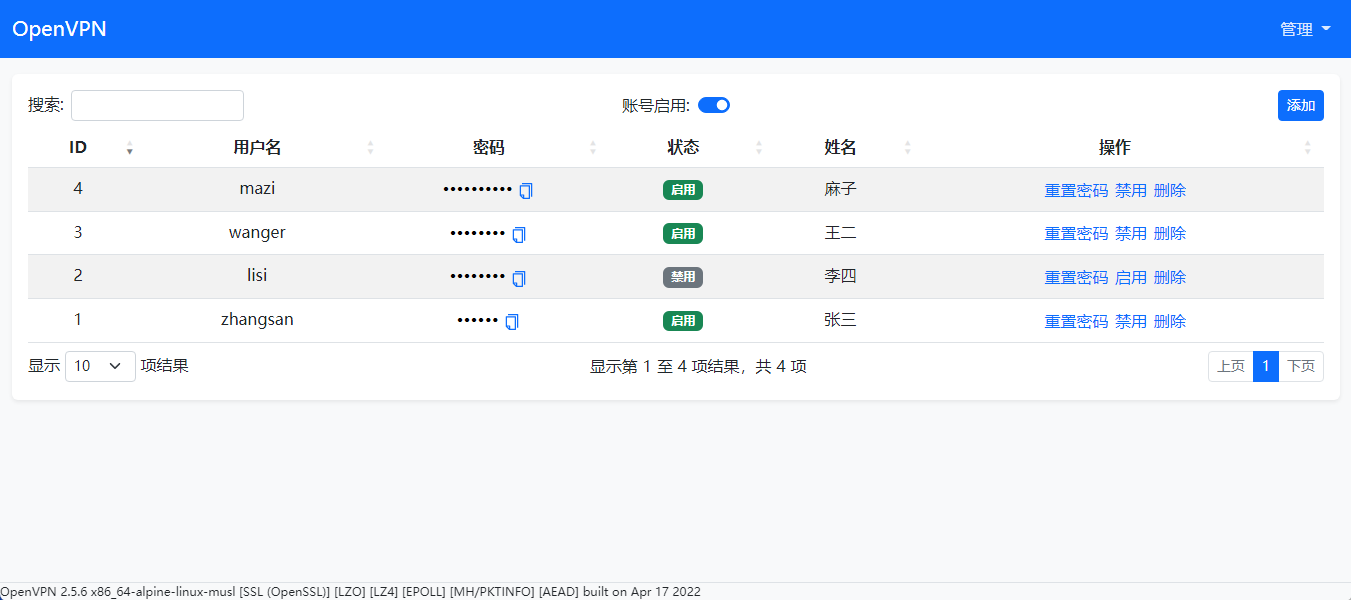The width and height of the screenshot is (1351, 600).
Task: Open the 管理 dropdown menu
Action: click(x=1305, y=29)
